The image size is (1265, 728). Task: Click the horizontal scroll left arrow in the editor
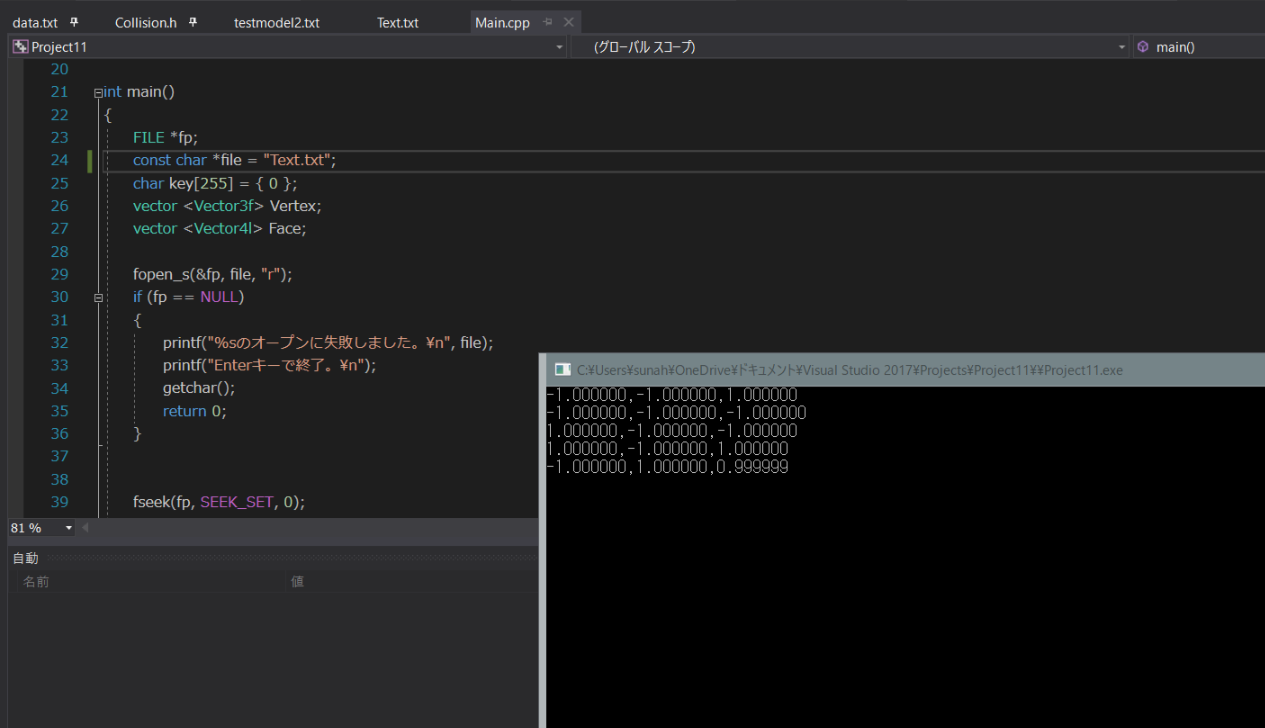(85, 528)
